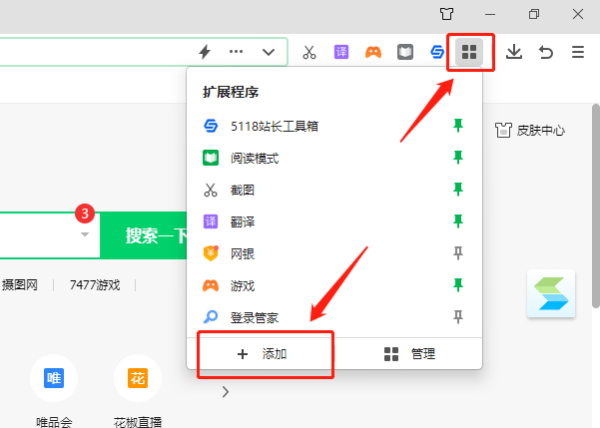Select 5118站长工具箱 extension entry
Image resolution: width=600 pixels, height=428 pixels.
[334, 126]
